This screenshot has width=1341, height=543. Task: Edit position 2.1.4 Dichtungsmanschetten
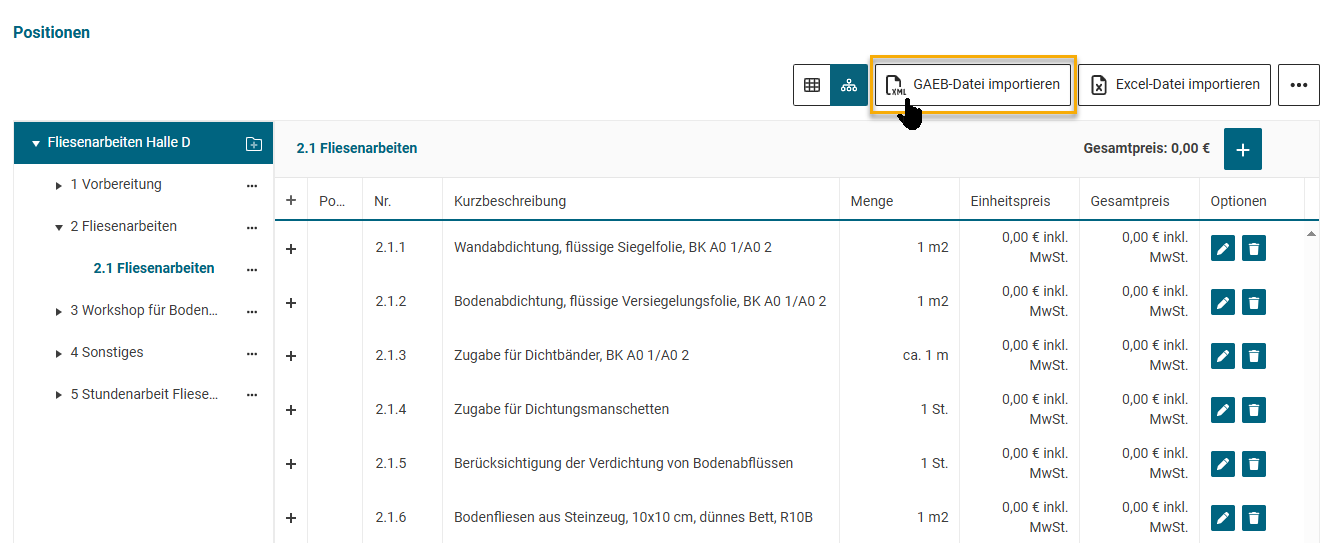tap(1222, 410)
